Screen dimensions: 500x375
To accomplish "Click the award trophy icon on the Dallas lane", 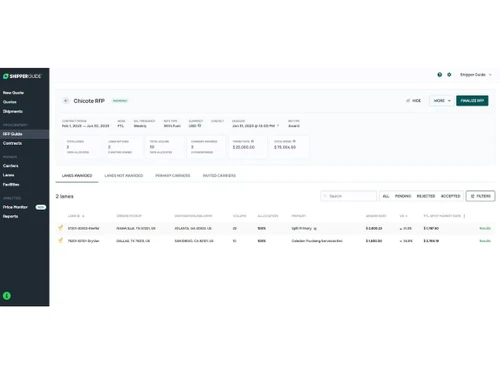I will 60,240.
